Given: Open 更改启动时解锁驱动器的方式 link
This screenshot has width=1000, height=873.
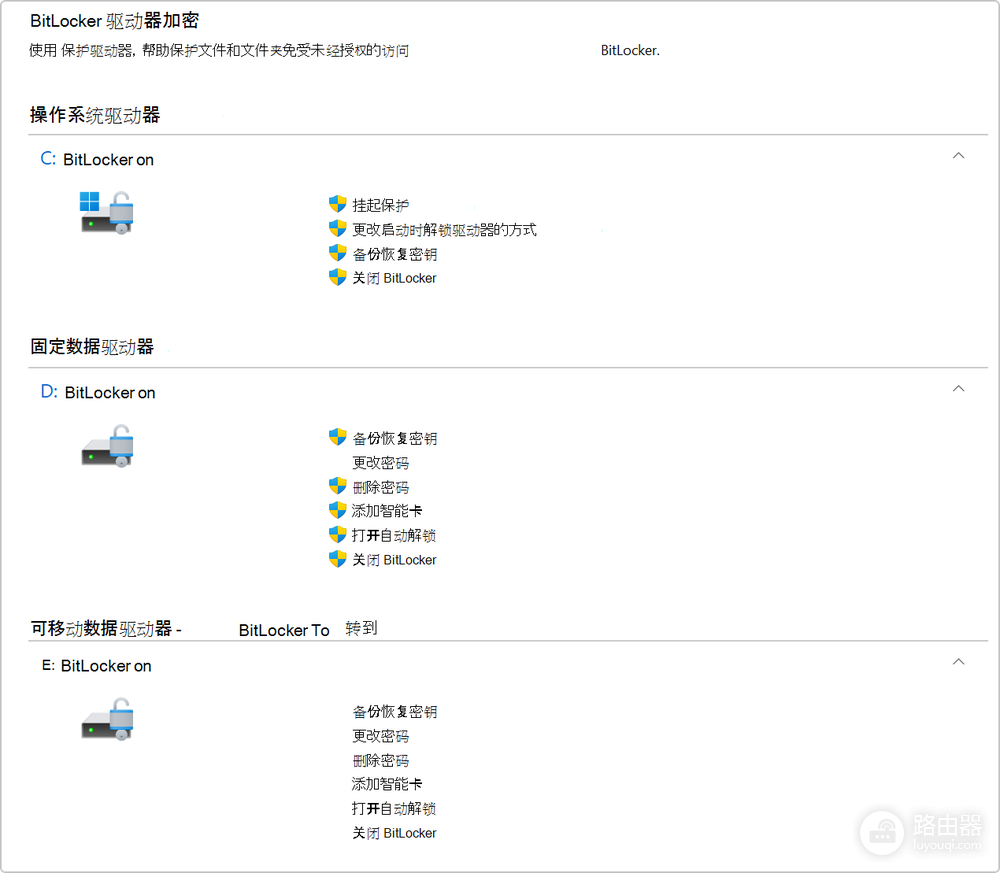Looking at the screenshot, I should pos(445,230).
